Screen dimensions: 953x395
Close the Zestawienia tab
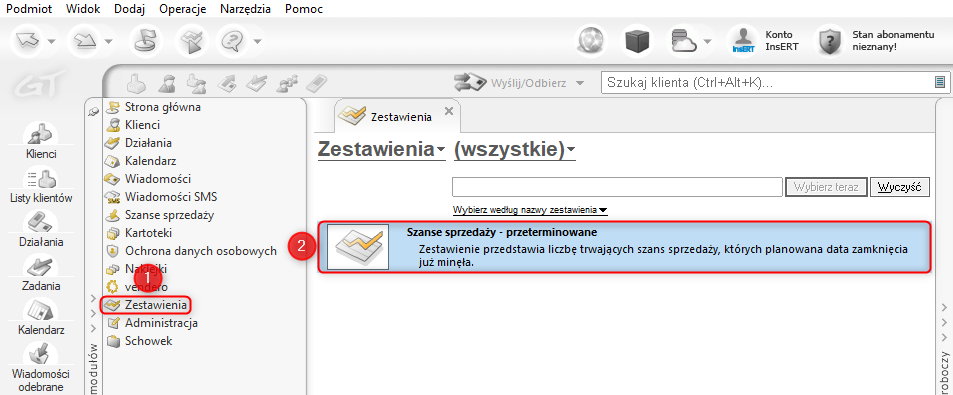(x=449, y=111)
